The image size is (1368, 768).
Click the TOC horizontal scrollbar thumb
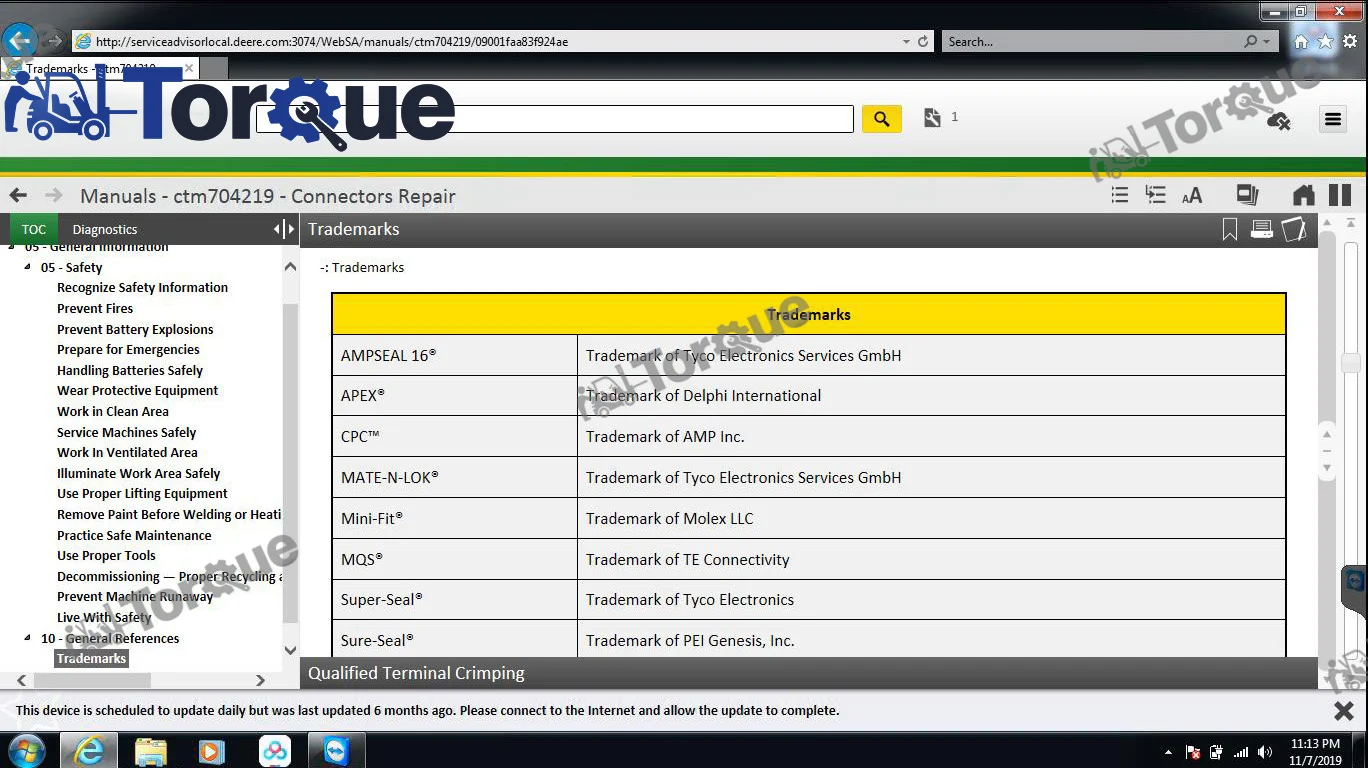click(x=92, y=680)
